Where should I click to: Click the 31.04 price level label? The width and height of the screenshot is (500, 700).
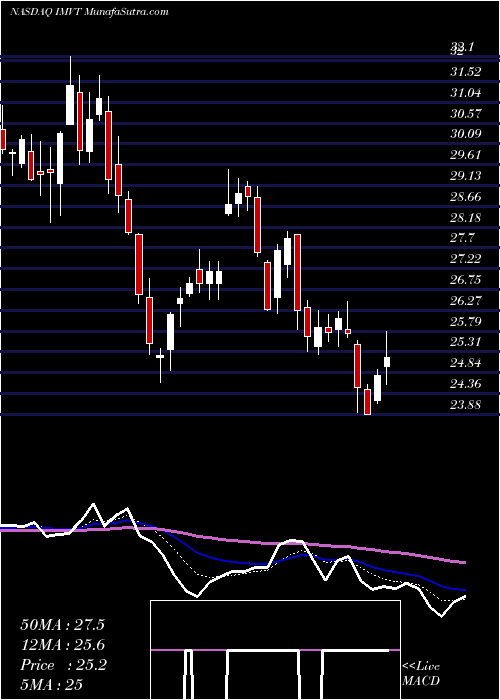click(x=466, y=93)
